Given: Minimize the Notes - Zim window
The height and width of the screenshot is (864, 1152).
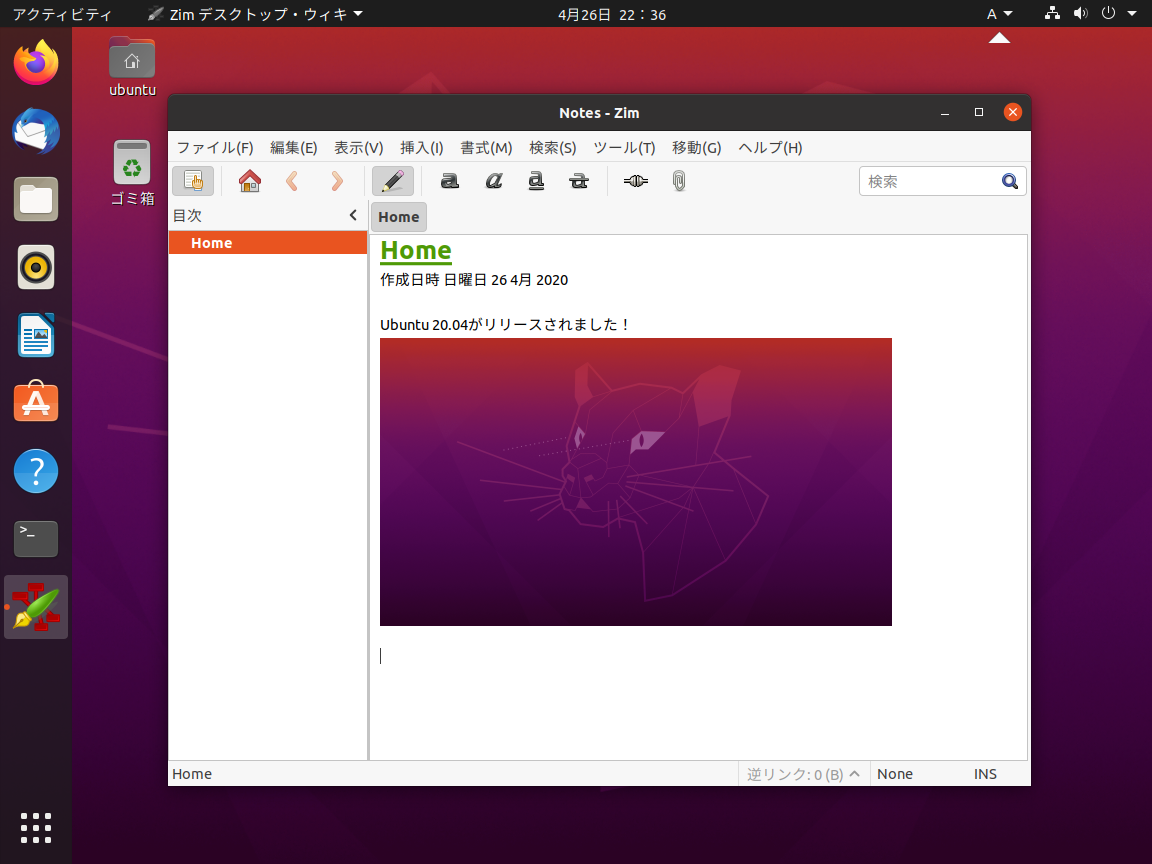Looking at the screenshot, I should [x=945, y=112].
